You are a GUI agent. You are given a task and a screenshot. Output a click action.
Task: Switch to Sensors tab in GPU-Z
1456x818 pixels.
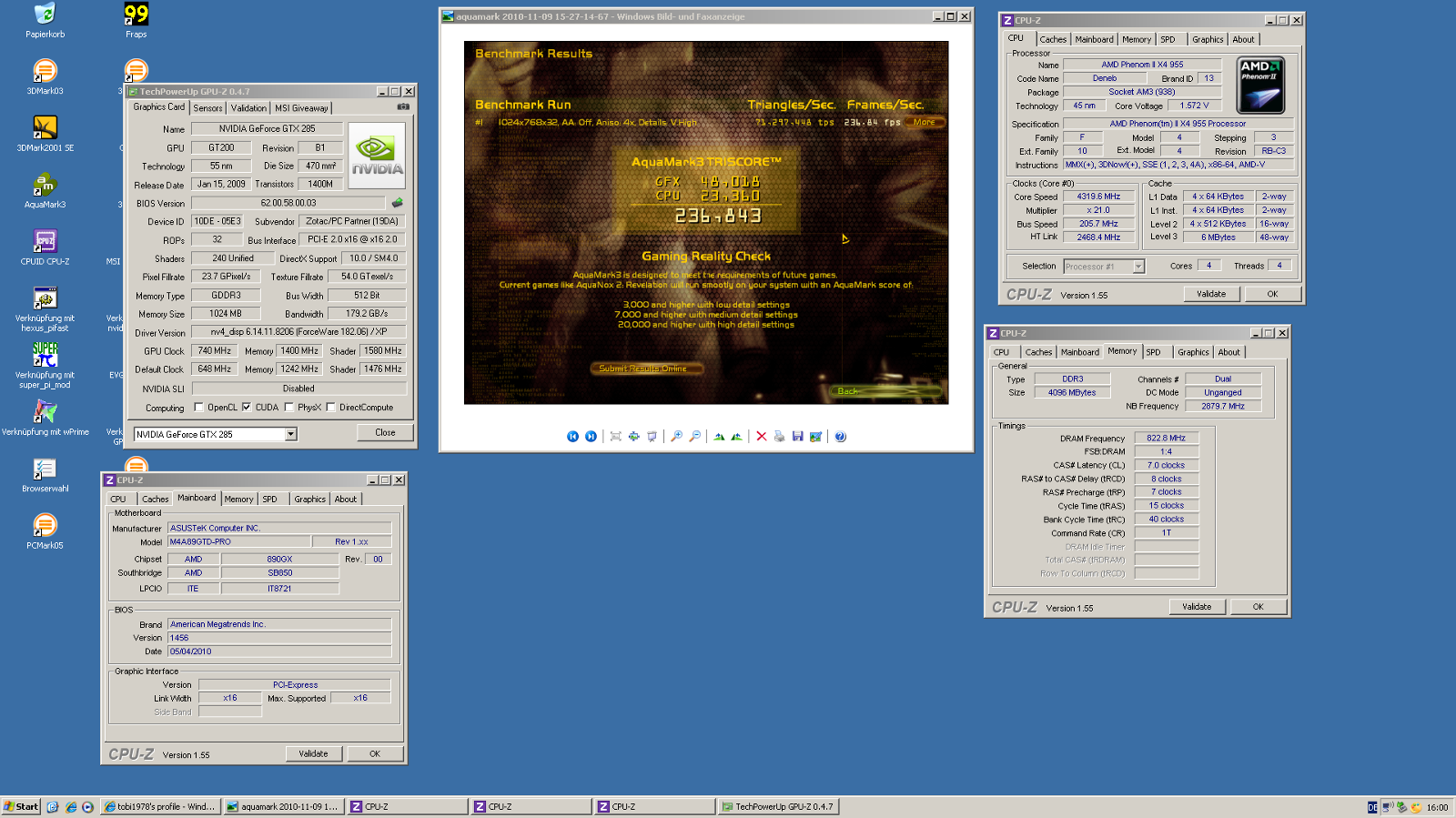pos(207,108)
